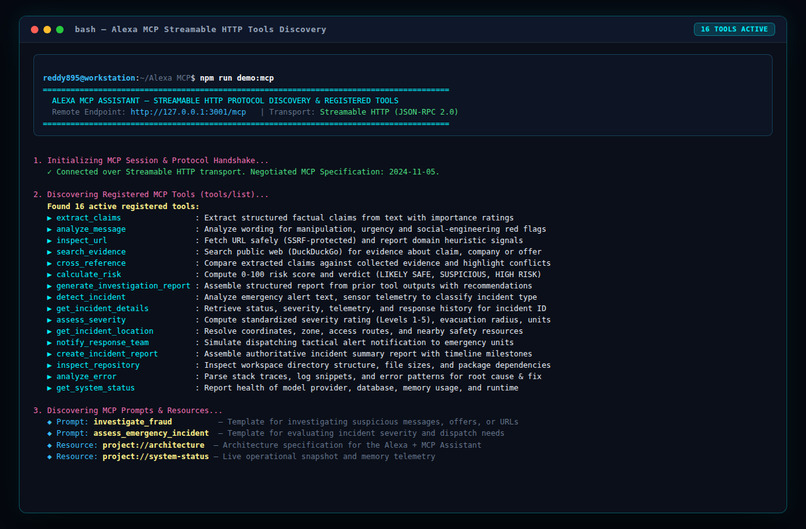The width and height of the screenshot is (806, 529).
Task: Click step 1 Initializing MCP Session line
Action: (x=151, y=160)
